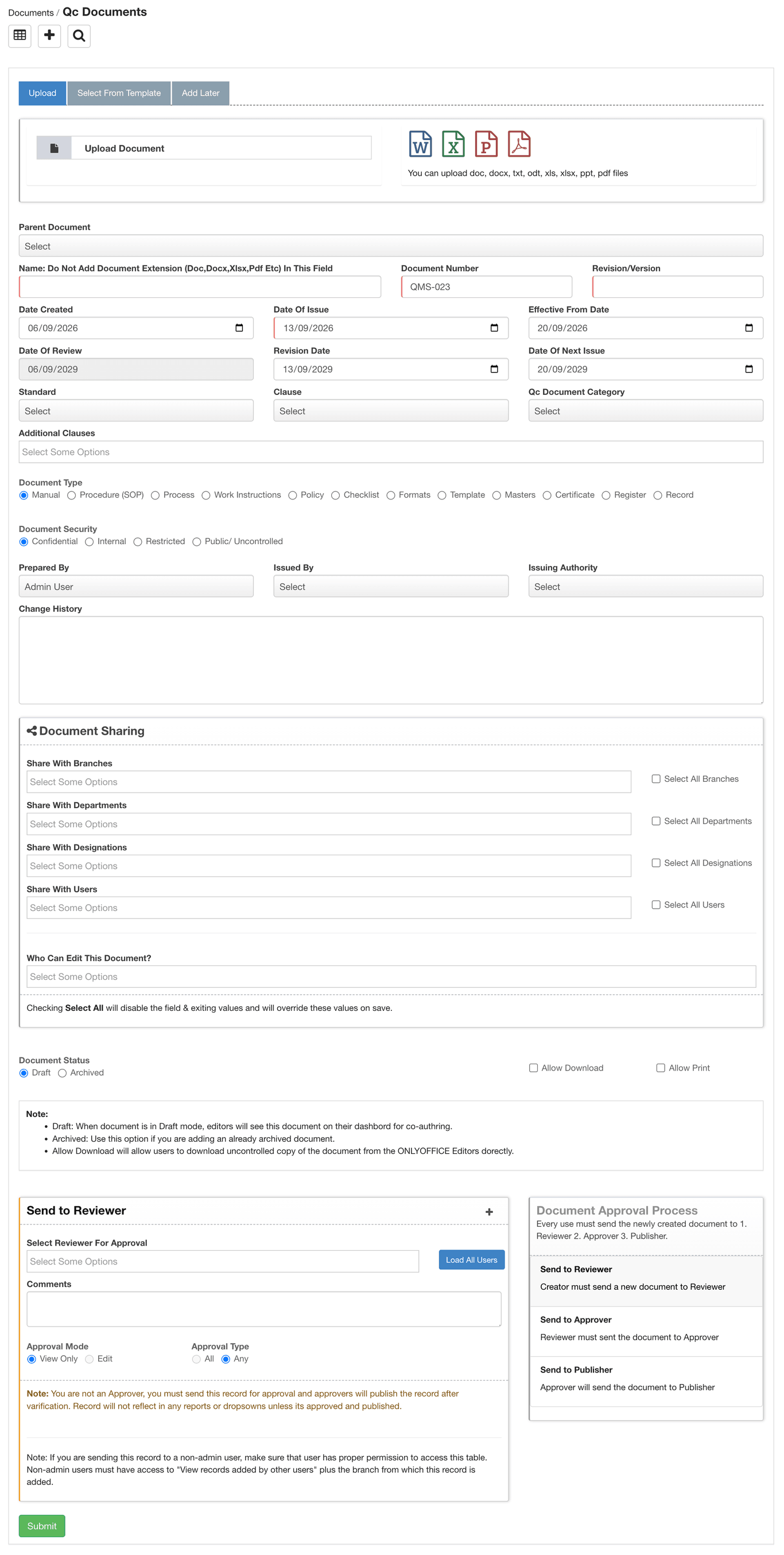Click the Excel spreadsheet file icon
The height and width of the screenshot is (1555, 784).
(x=453, y=144)
